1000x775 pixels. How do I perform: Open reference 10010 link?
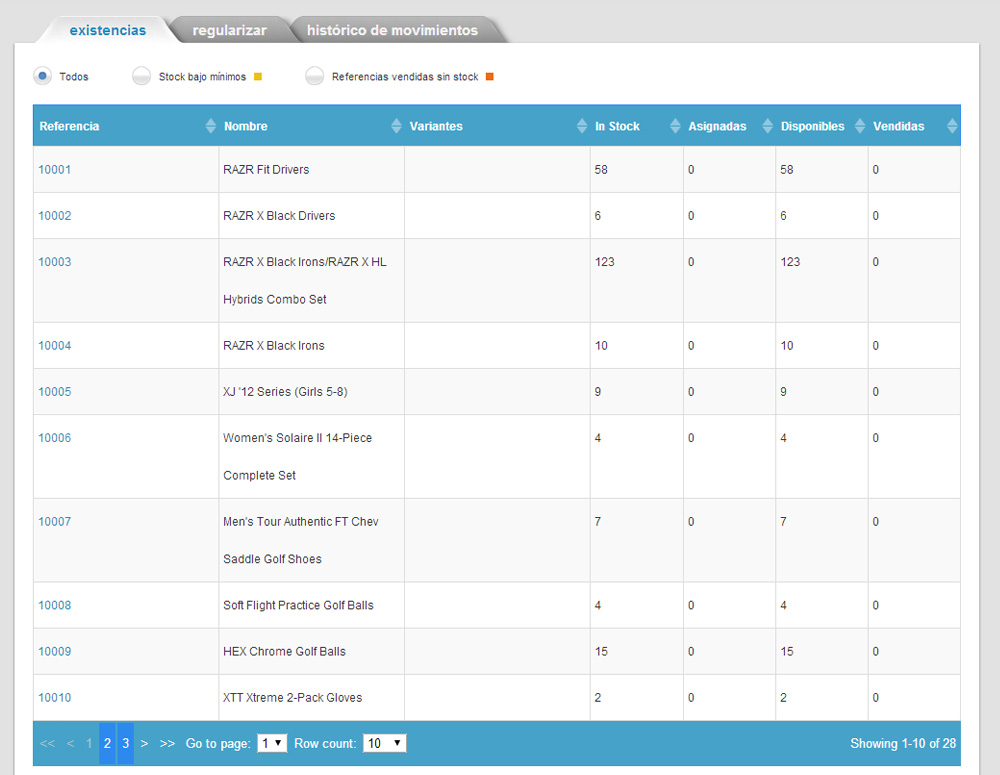coord(55,697)
